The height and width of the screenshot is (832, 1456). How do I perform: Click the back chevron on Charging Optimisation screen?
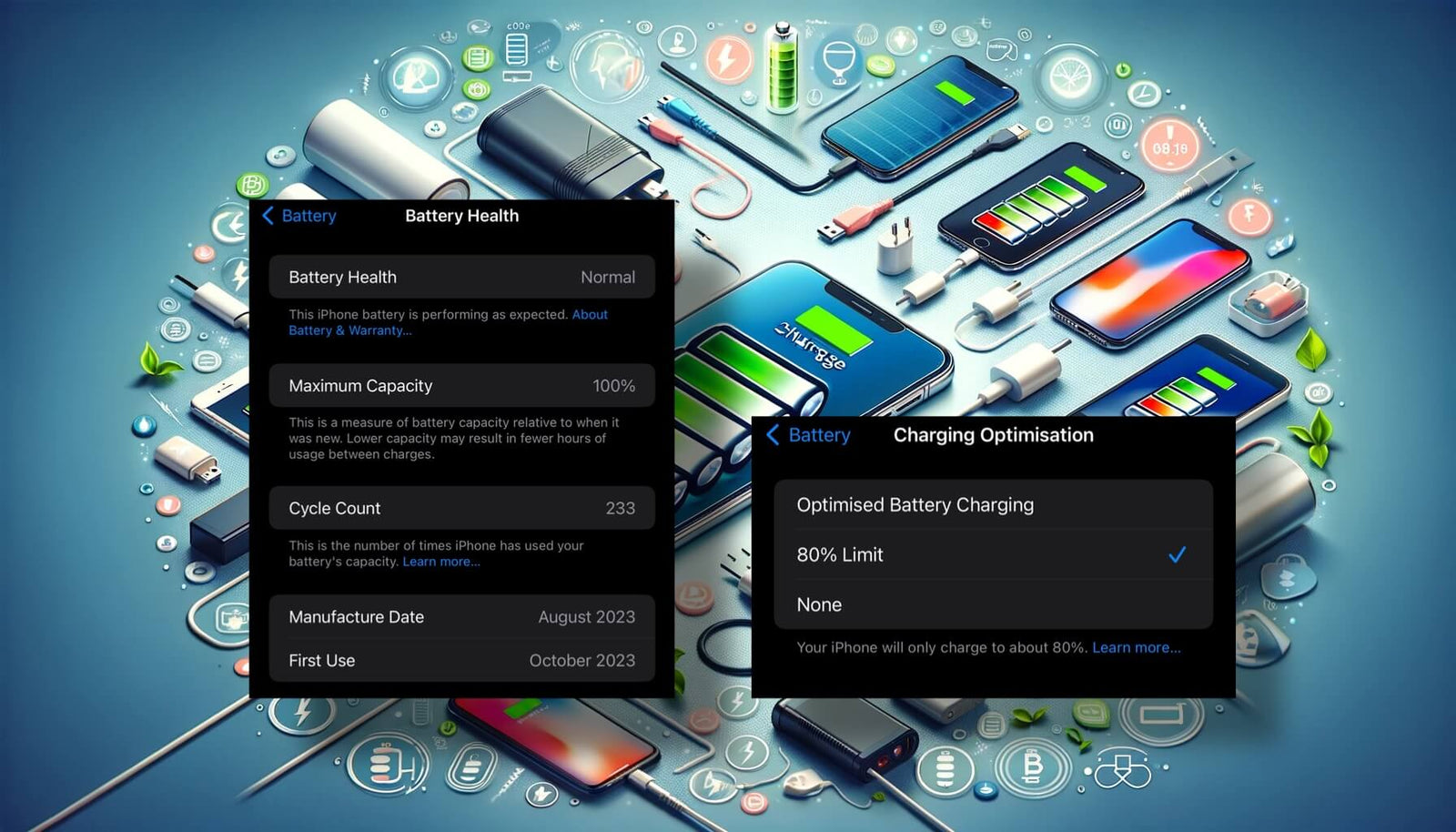[x=773, y=435]
